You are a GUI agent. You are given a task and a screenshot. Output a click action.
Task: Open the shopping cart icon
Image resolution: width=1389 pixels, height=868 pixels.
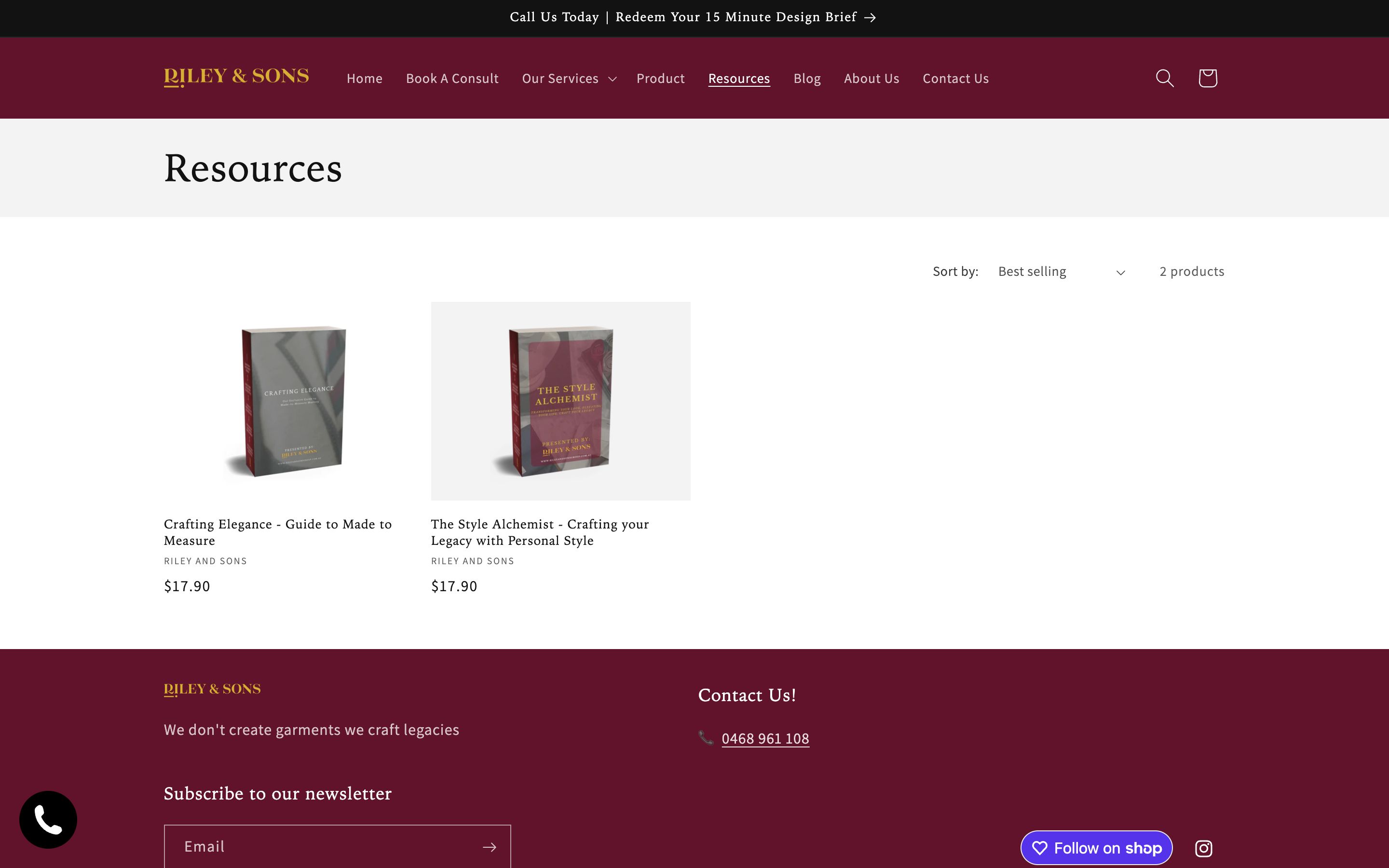tap(1207, 77)
